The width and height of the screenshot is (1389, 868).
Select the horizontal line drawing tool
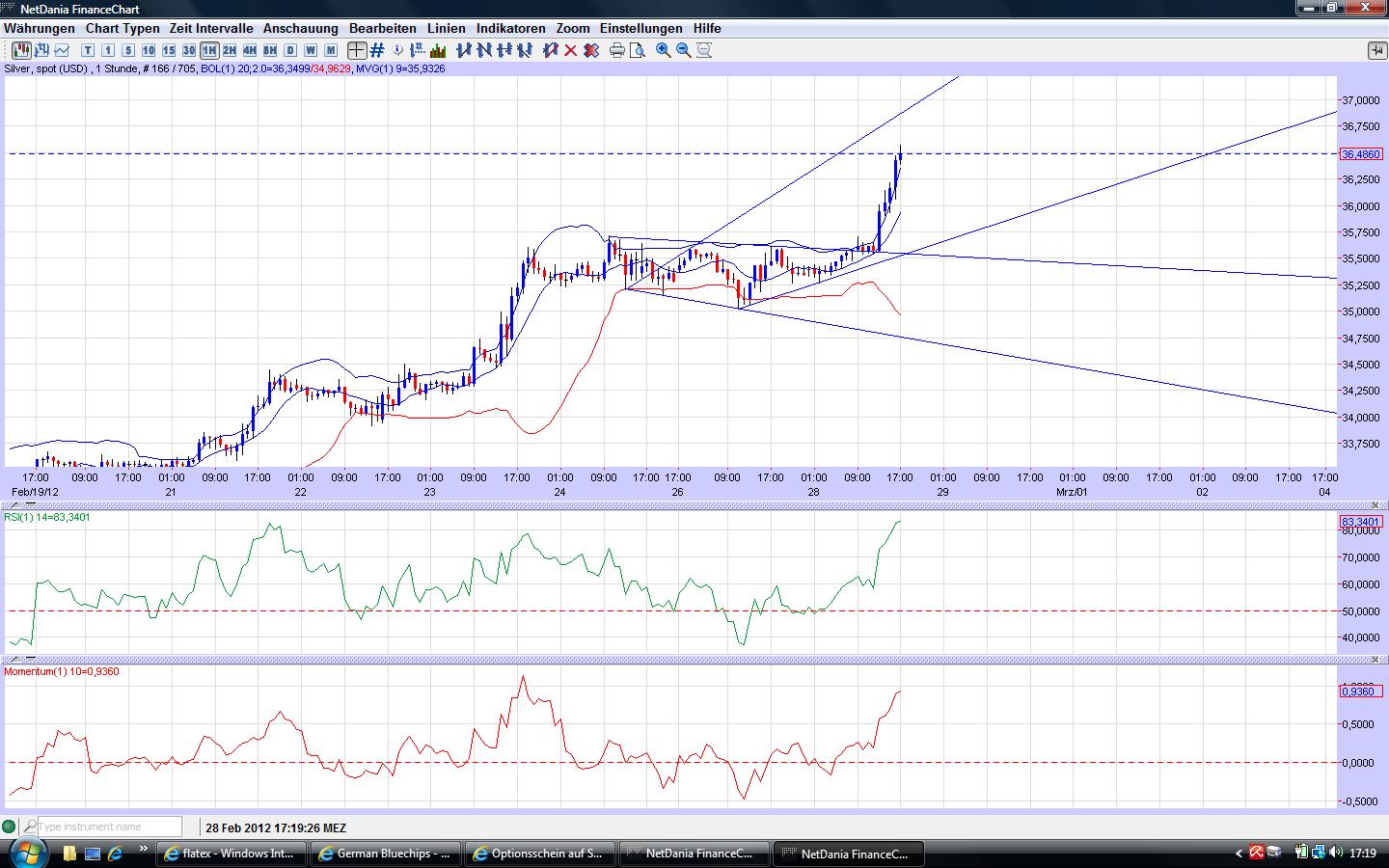[x=504, y=50]
